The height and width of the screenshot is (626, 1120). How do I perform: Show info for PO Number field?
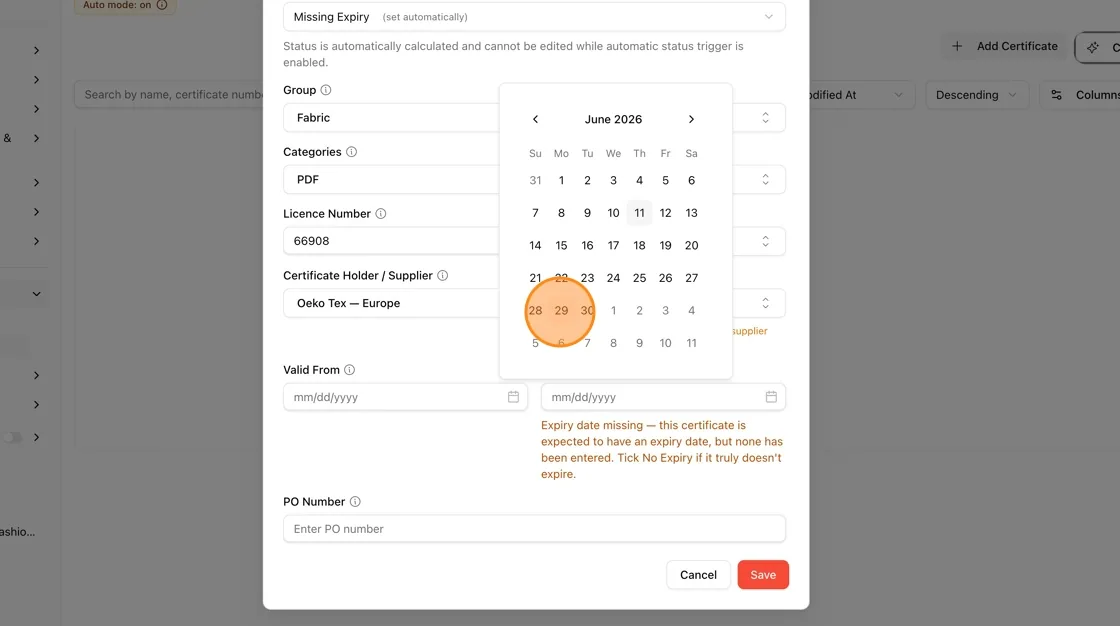click(x=355, y=502)
